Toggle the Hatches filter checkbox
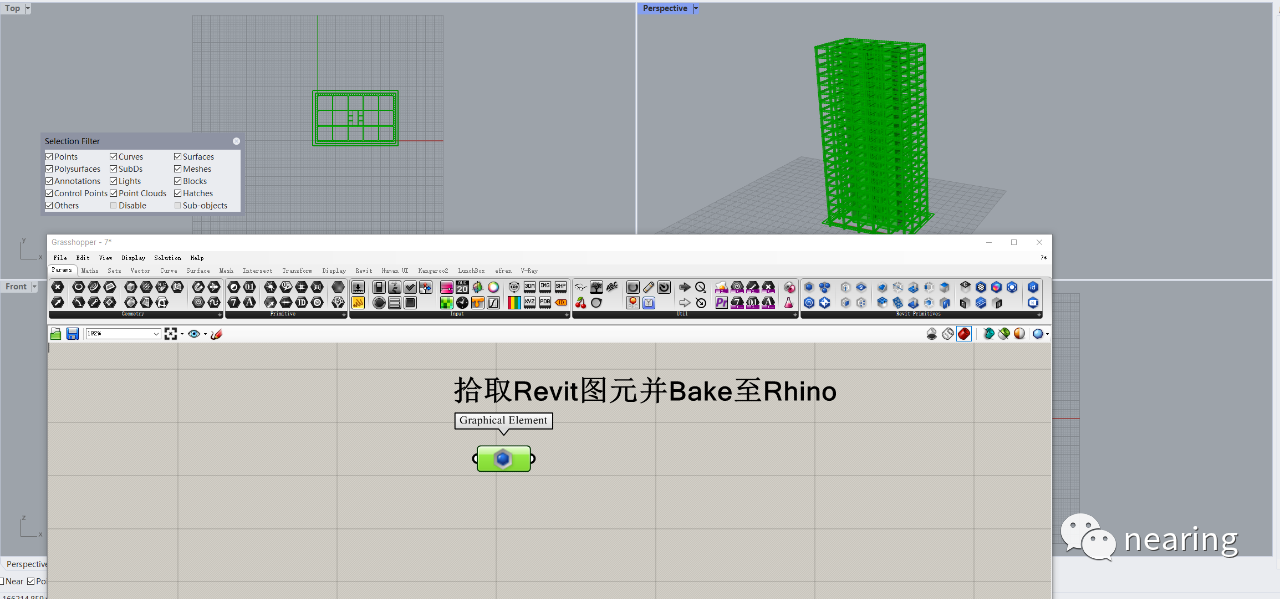1280x599 pixels. click(x=178, y=193)
